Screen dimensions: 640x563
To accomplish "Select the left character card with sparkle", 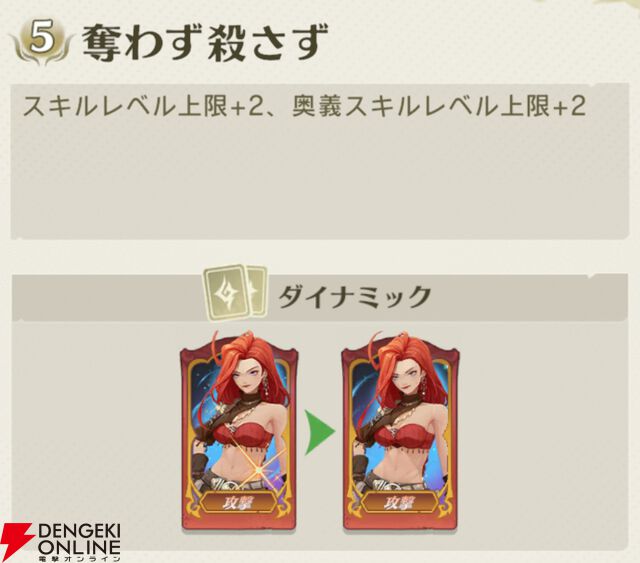I will pos(240,431).
